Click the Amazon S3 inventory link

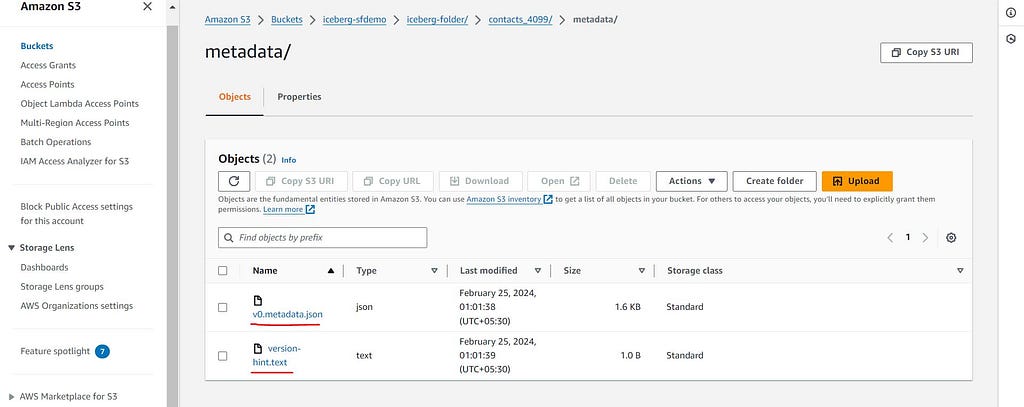(x=504, y=199)
